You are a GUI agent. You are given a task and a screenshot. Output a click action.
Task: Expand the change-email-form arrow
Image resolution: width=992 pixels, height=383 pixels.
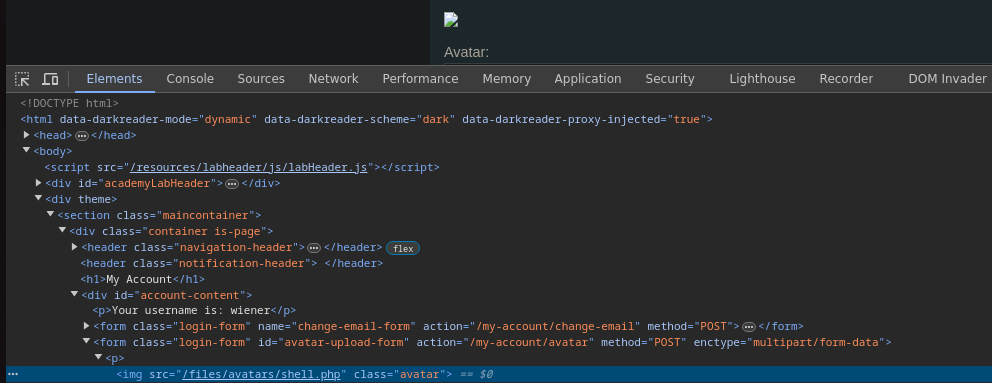(x=87, y=326)
